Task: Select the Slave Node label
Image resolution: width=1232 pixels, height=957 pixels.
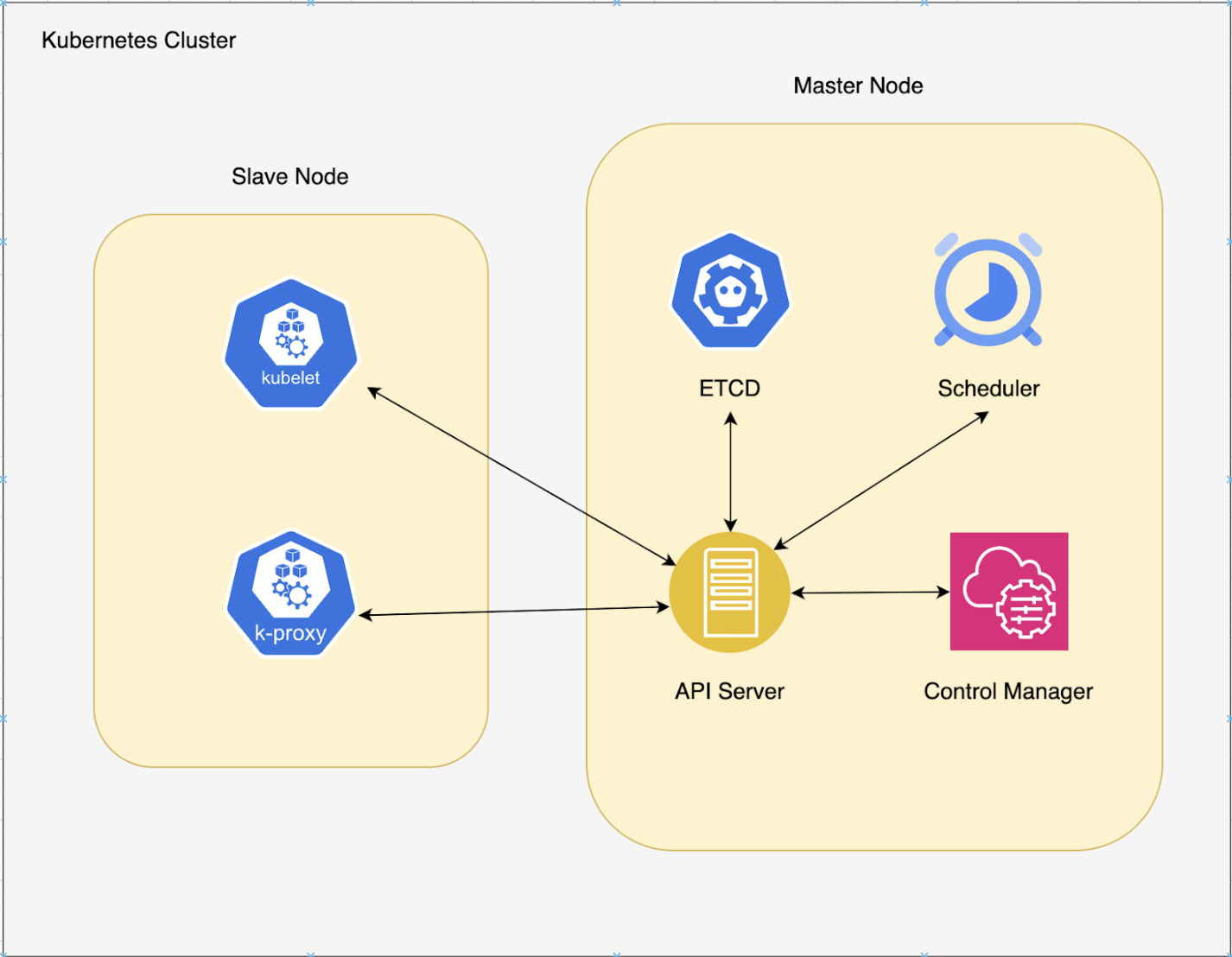Action: tap(290, 176)
